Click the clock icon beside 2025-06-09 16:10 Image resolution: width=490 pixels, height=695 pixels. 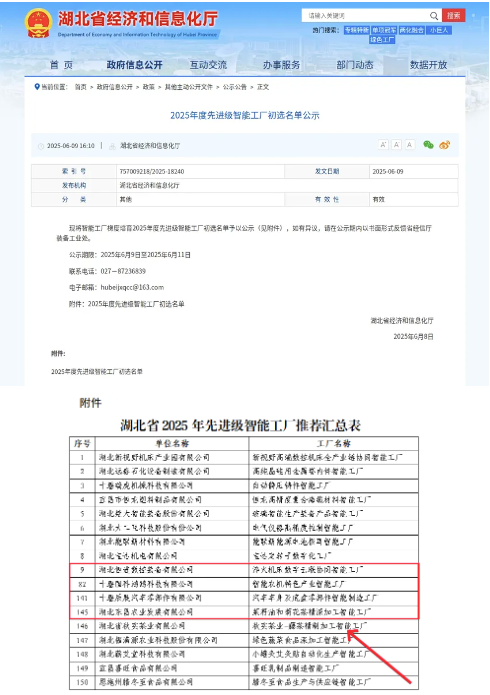tap(41, 146)
